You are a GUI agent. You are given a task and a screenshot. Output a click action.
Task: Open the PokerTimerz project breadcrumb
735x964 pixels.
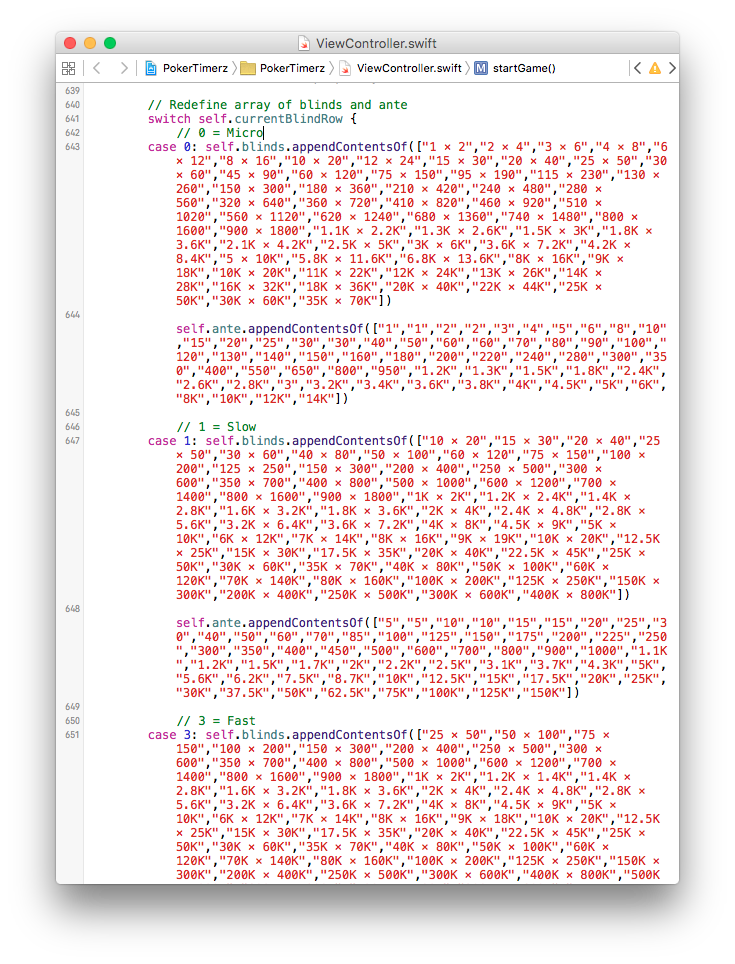point(187,68)
